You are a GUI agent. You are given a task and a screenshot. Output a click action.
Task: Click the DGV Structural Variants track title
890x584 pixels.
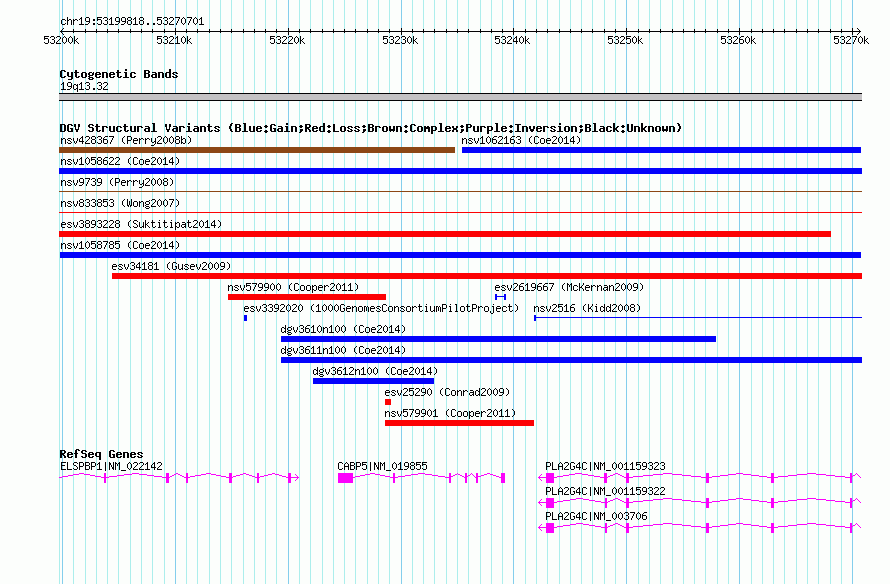371,128
